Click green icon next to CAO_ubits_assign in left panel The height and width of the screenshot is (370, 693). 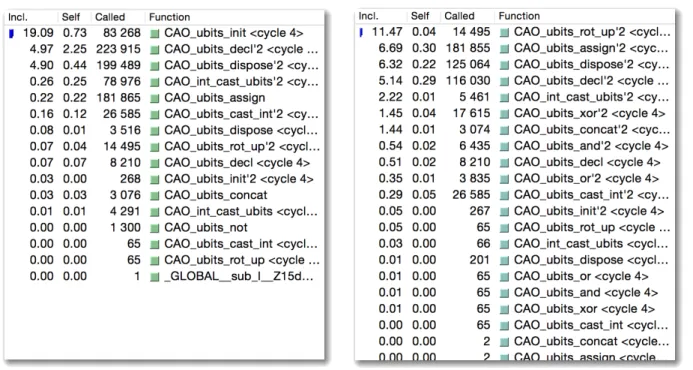pyautogui.click(x=155, y=99)
